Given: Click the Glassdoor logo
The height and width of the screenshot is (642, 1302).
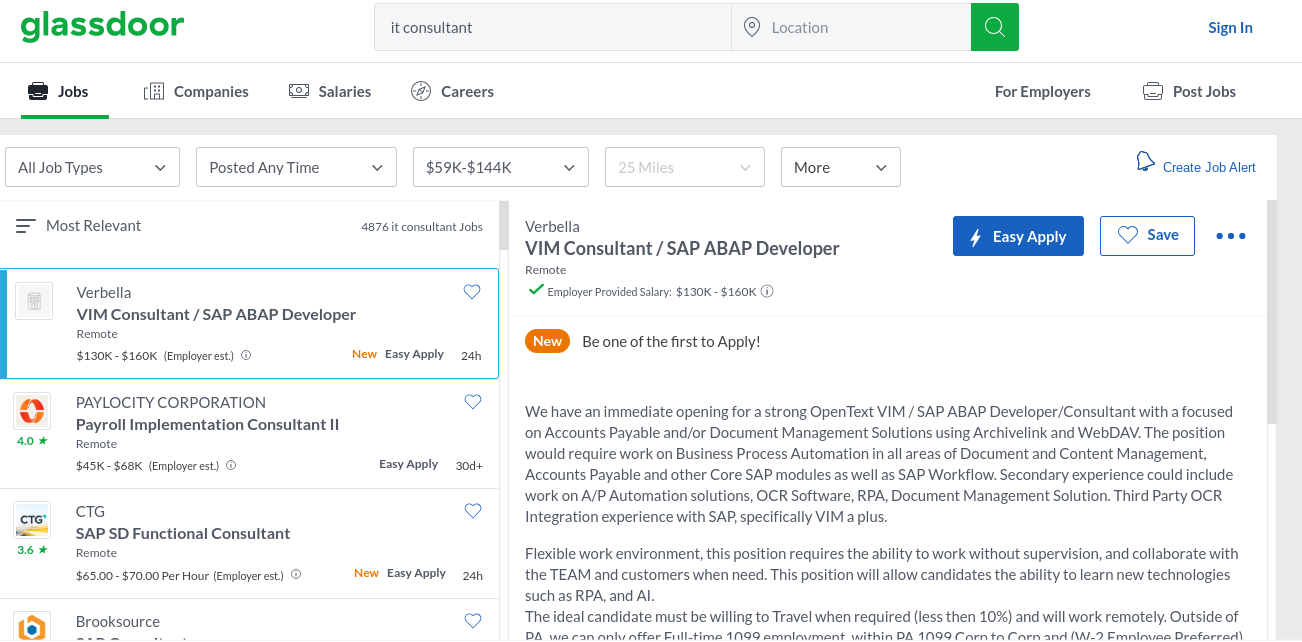Looking at the screenshot, I should point(102,26).
